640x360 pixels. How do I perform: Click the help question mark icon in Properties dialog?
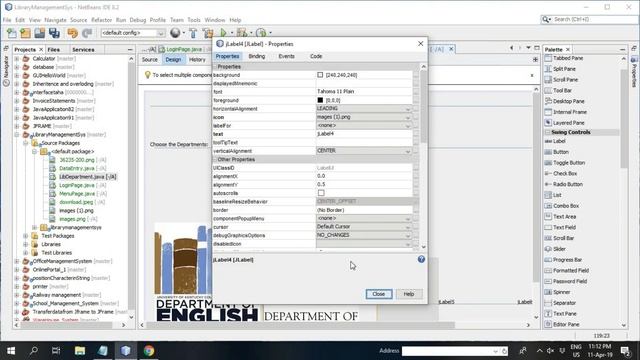(421, 259)
